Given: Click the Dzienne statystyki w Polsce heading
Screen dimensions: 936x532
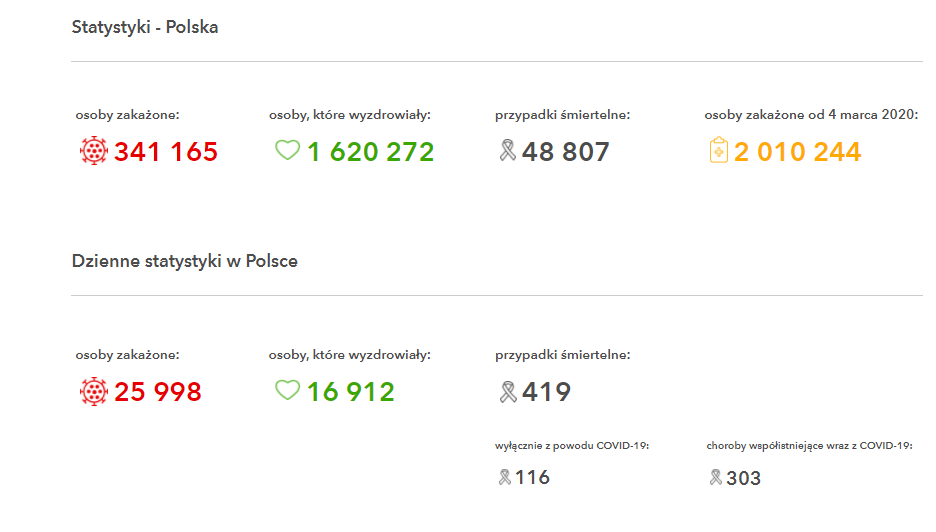Looking at the screenshot, I should tap(184, 261).
